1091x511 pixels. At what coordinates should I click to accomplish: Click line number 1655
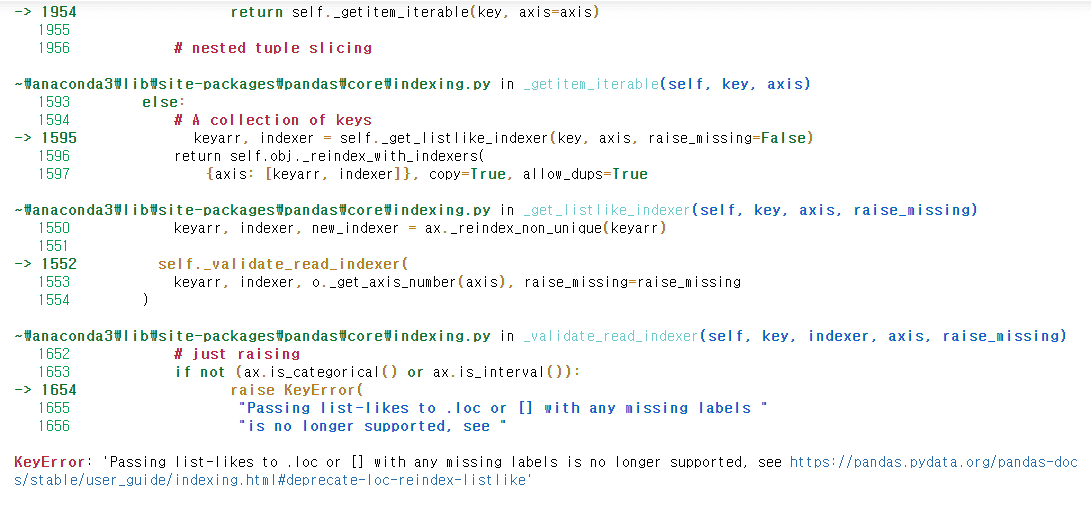(x=54, y=408)
